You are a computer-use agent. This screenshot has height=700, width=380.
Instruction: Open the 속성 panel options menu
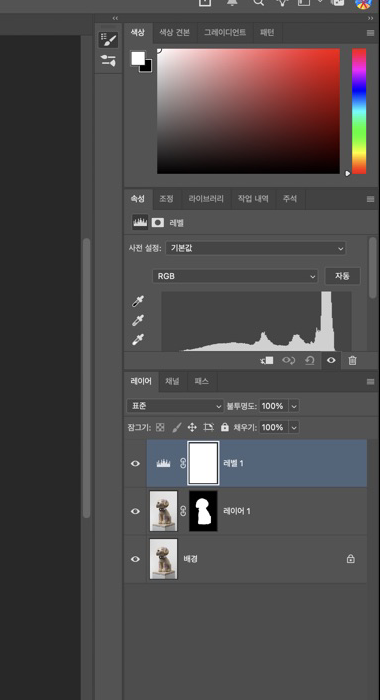coord(370,199)
